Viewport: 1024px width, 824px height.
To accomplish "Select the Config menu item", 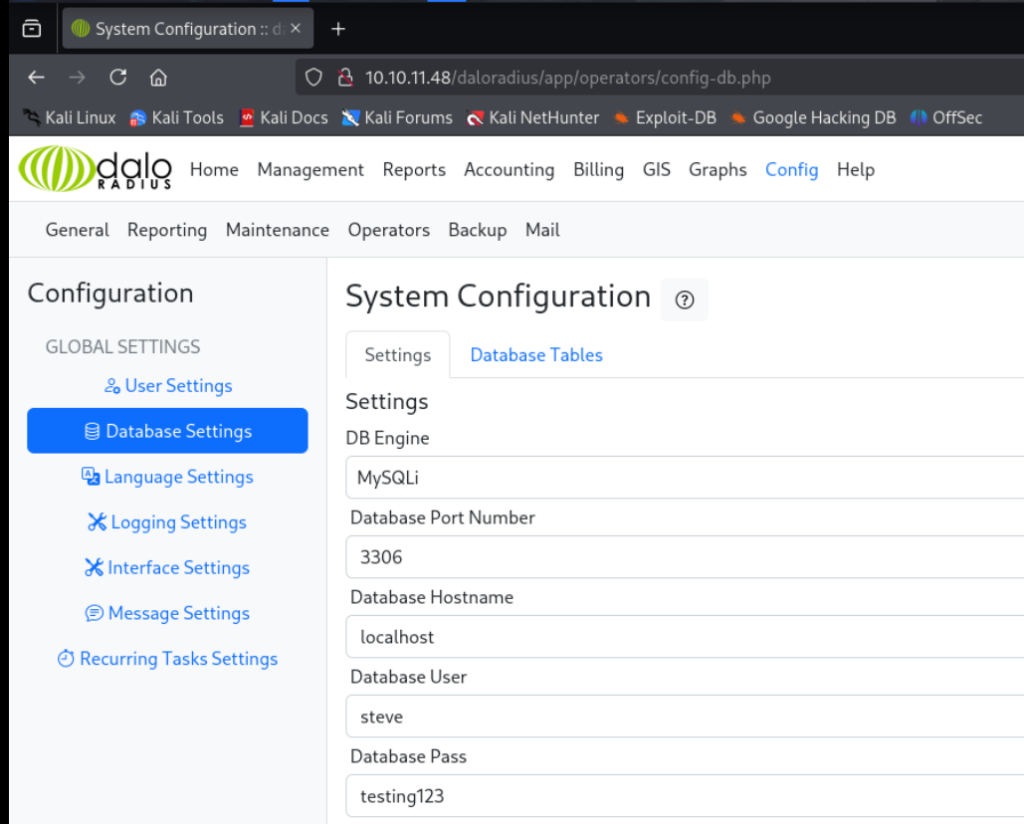I will 792,170.
